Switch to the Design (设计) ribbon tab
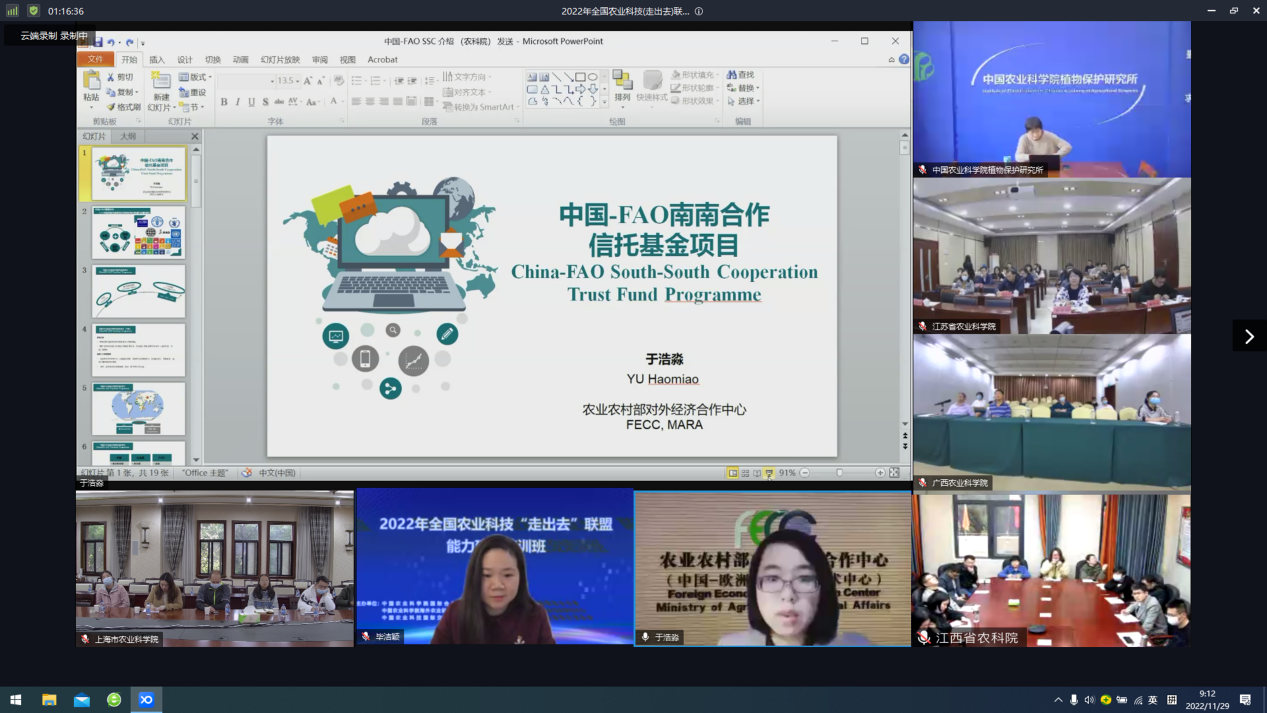Screen dimensions: 1267x713 point(185,59)
